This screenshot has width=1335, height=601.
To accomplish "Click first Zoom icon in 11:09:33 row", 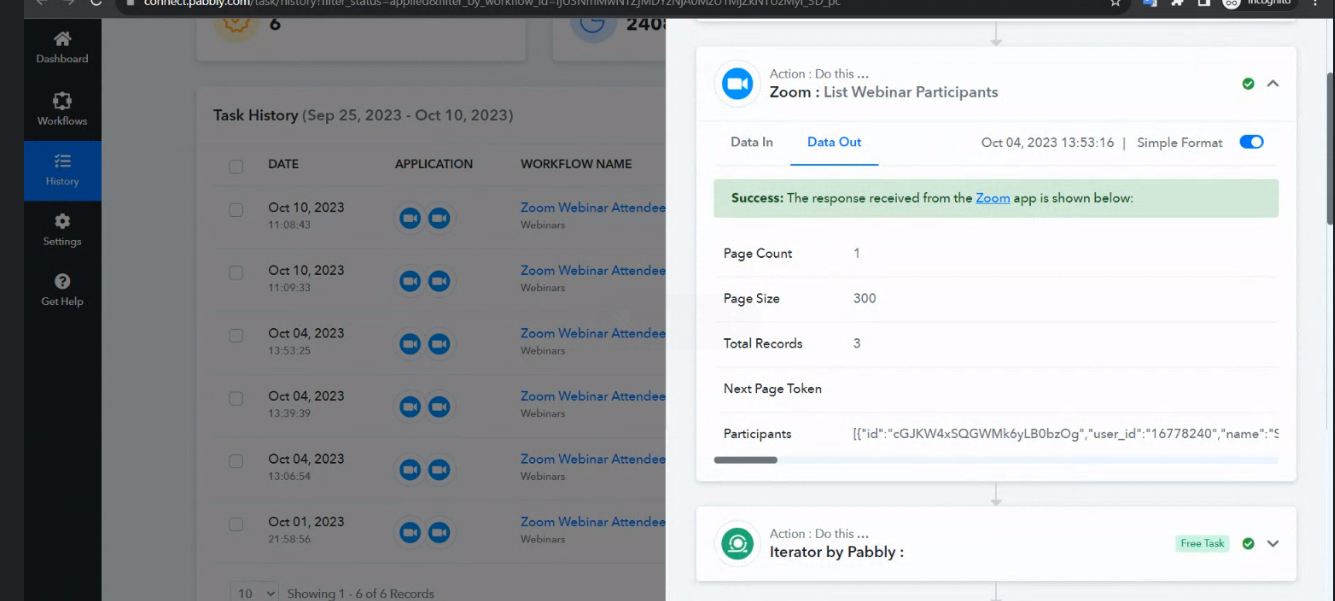I will (x=410, y=281).
